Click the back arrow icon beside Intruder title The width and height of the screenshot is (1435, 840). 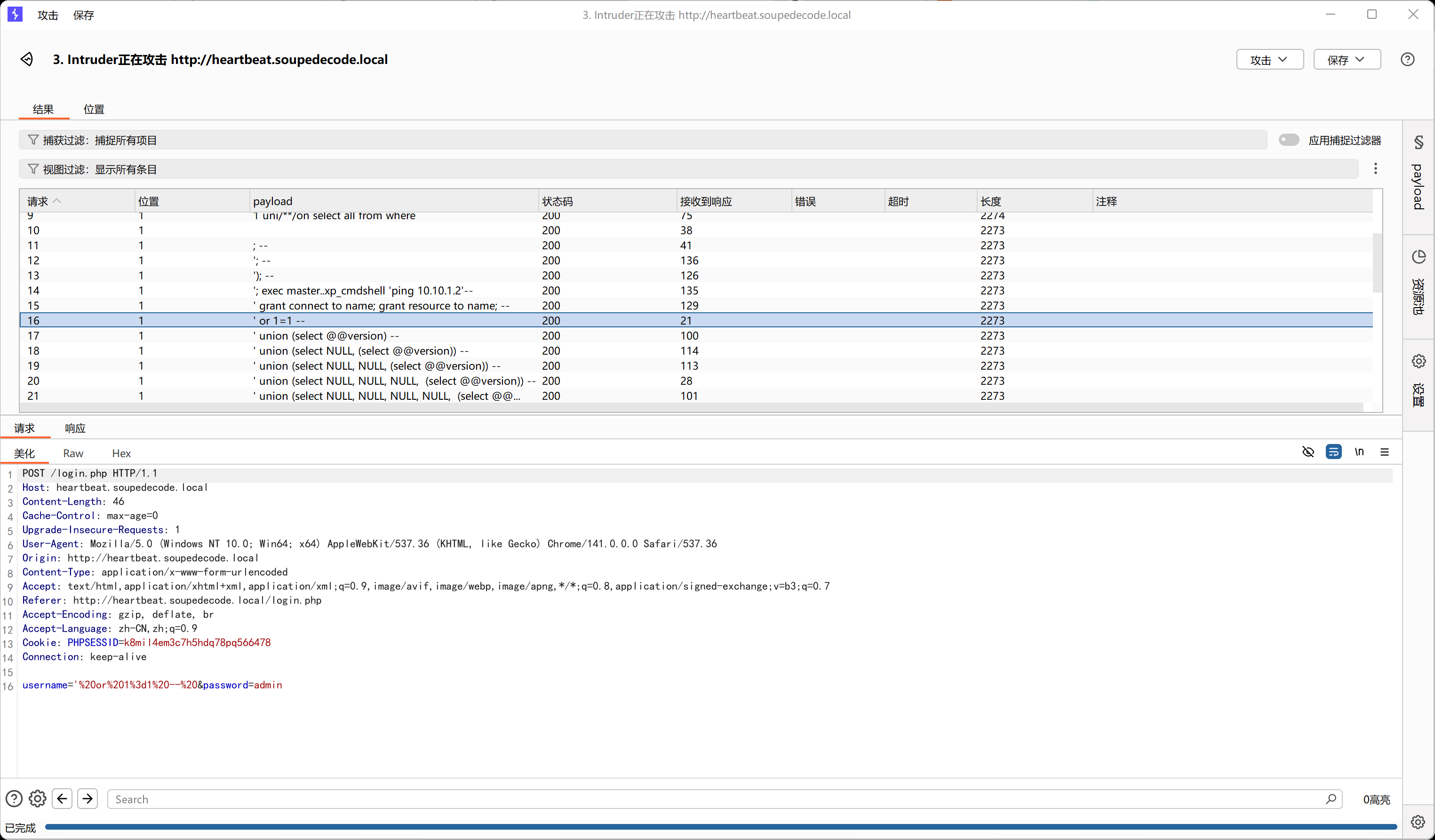coord(27,59)
